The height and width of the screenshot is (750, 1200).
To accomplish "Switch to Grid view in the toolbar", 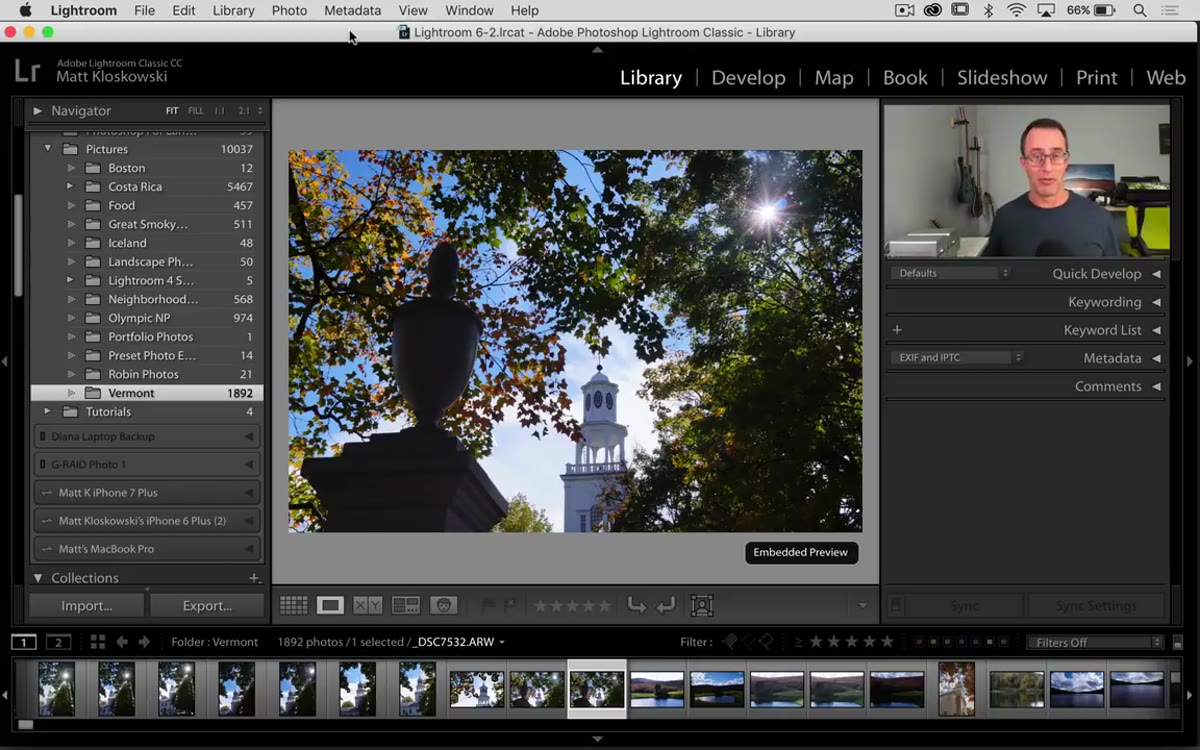I will (x=293, y=605).
